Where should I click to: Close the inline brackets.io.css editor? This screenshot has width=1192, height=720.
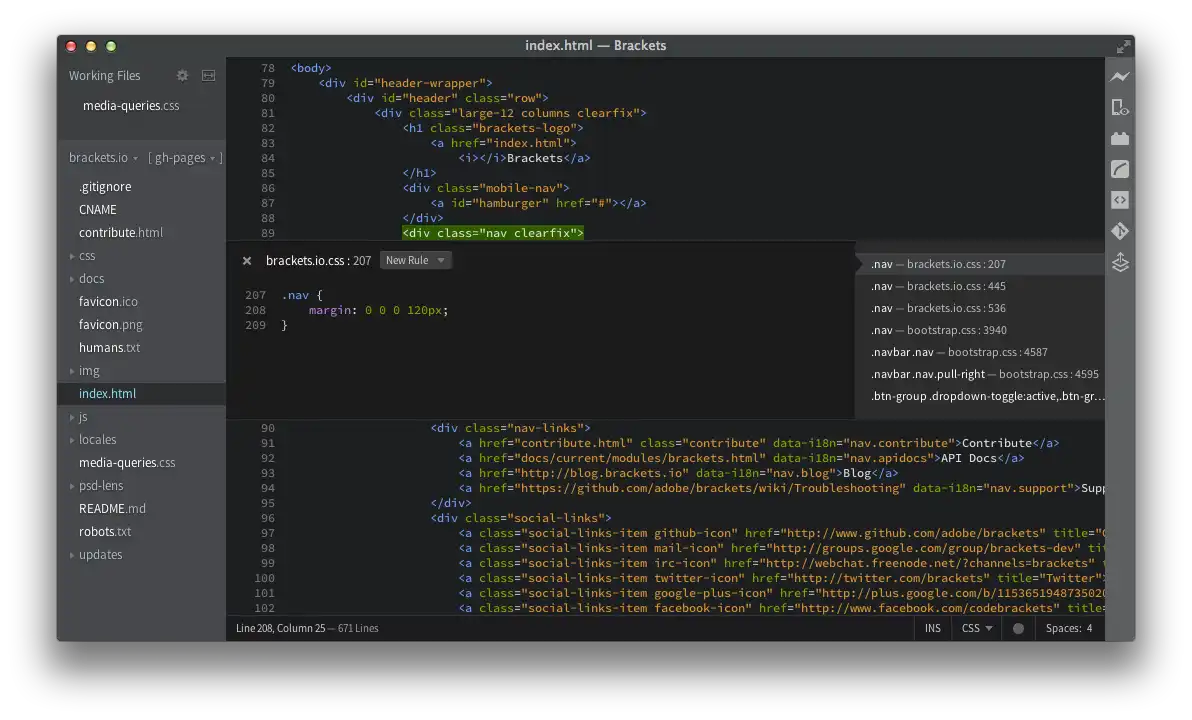247,261
